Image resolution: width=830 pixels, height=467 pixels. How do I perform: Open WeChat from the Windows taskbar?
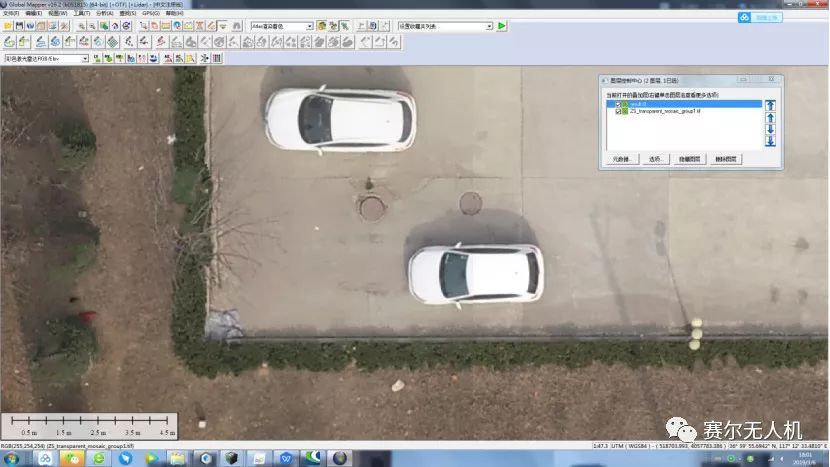tap(72, 459)
